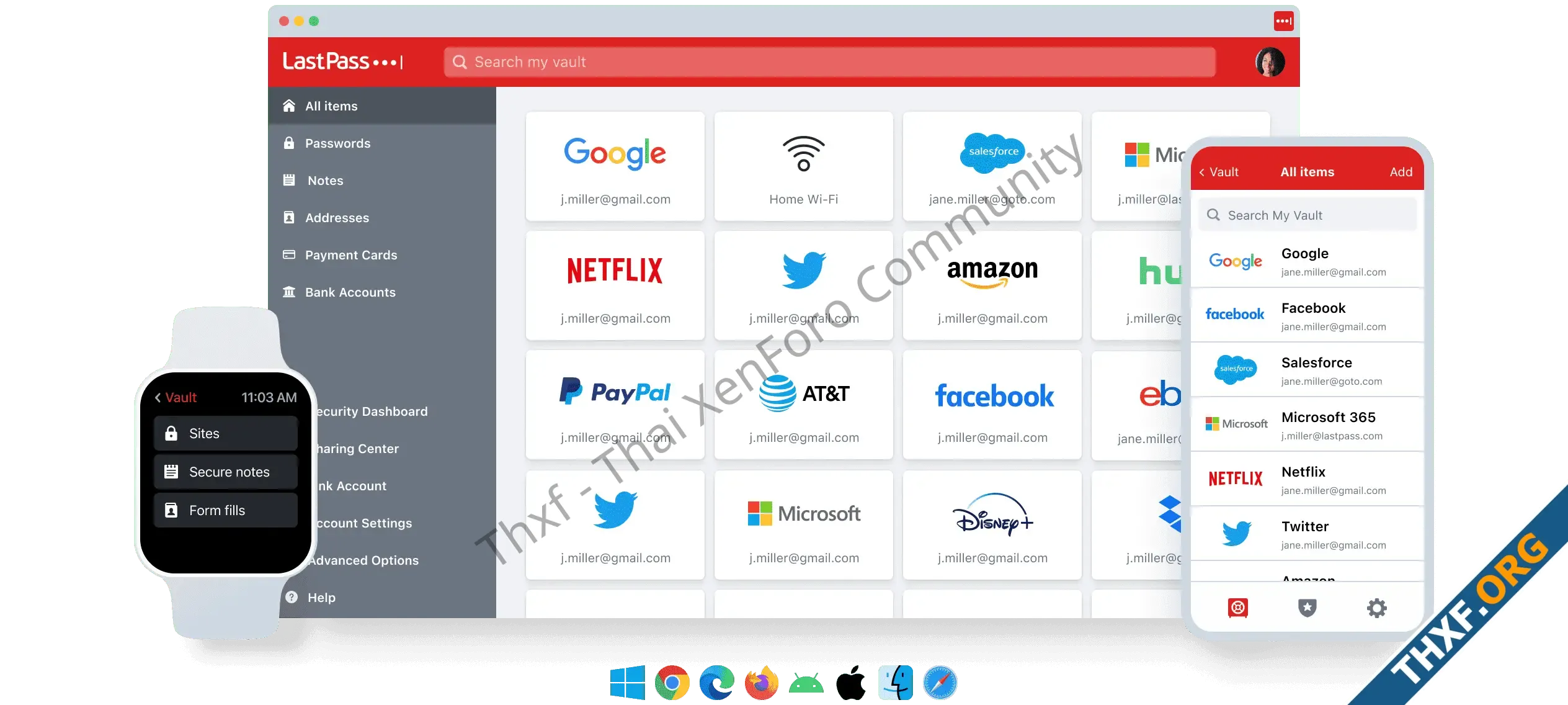1568x705 pixels.
Task: Open the Salesforce entry in the phone list
Action: [1307, 370]
